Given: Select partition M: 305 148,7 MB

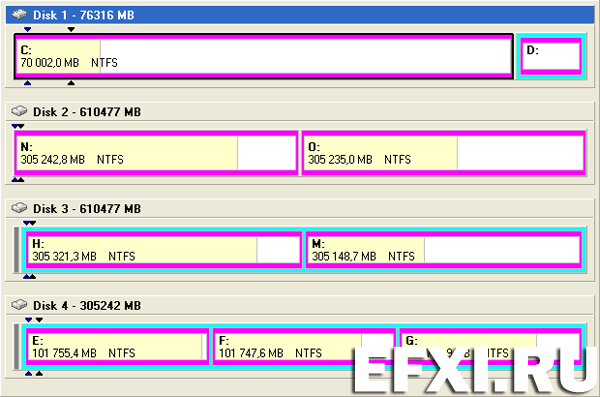Looking at the screenshot, I should (x=444, y=250).
